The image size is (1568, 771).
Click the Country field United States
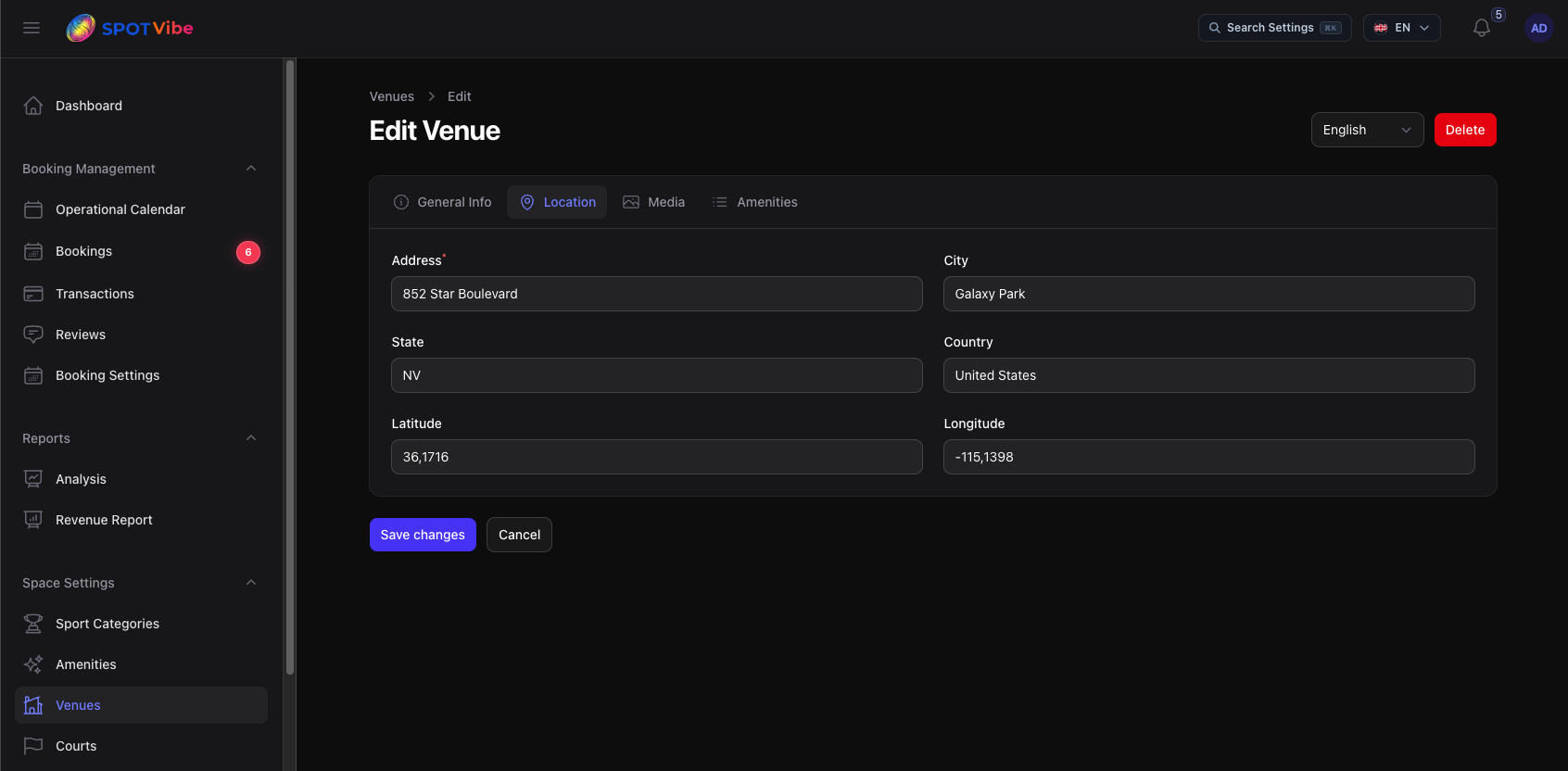click(1209, 375)
